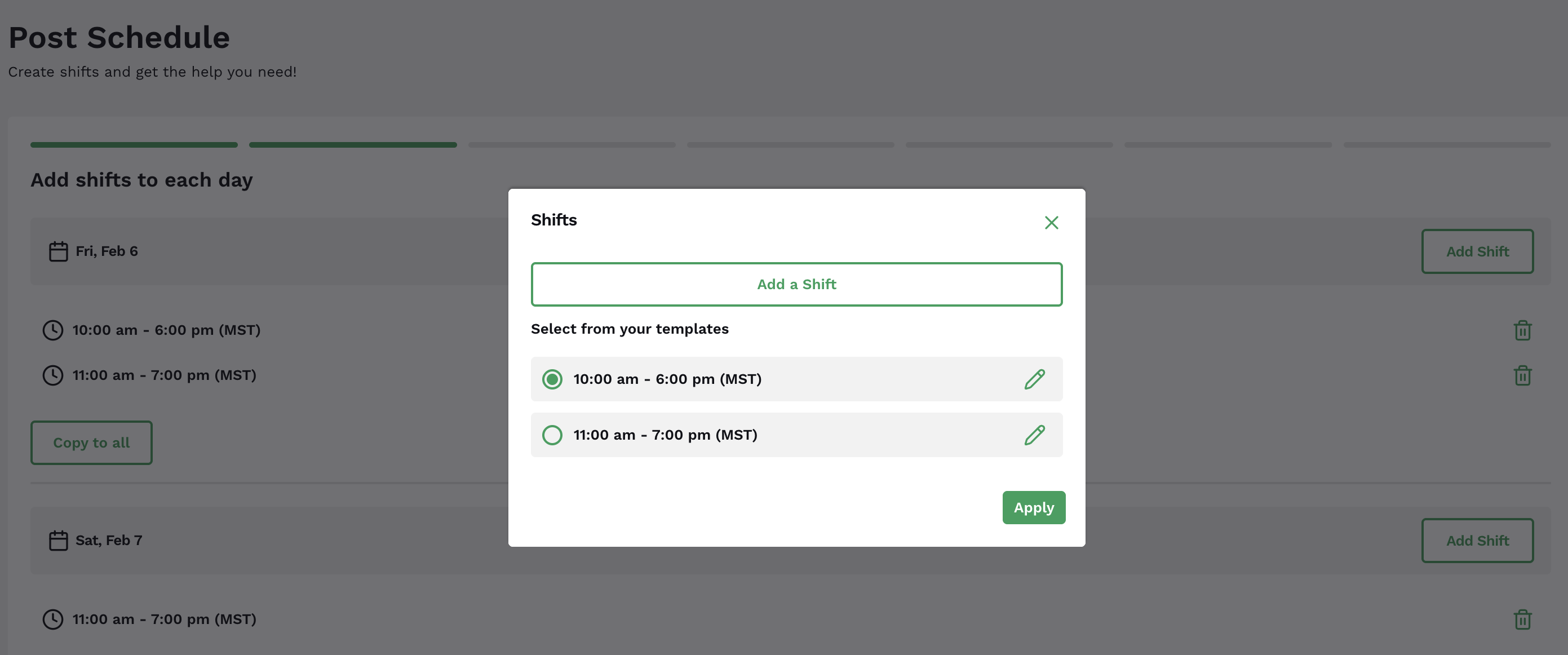This screenshot has height=655, width=1568.
Task: Click Add Shift for Sat, Feb 7
Action: [1477, 541]
